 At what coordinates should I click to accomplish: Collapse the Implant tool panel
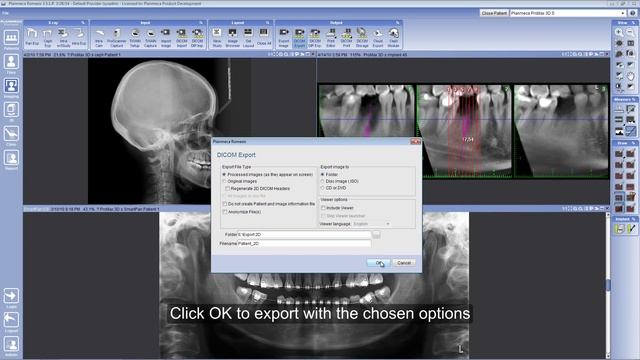[x=633, y=219]
